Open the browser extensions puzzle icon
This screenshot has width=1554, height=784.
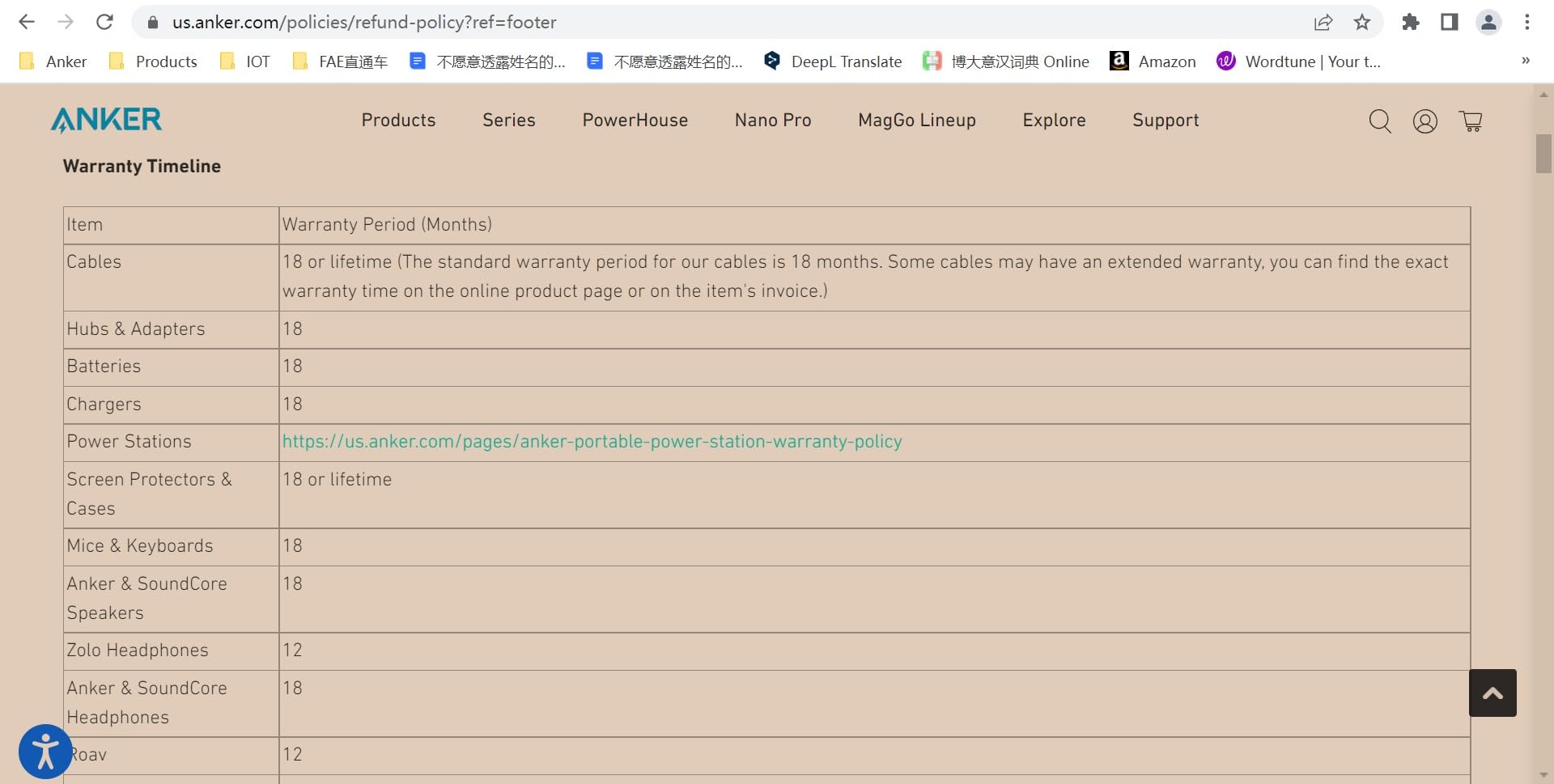click(x=1411, y=22)
